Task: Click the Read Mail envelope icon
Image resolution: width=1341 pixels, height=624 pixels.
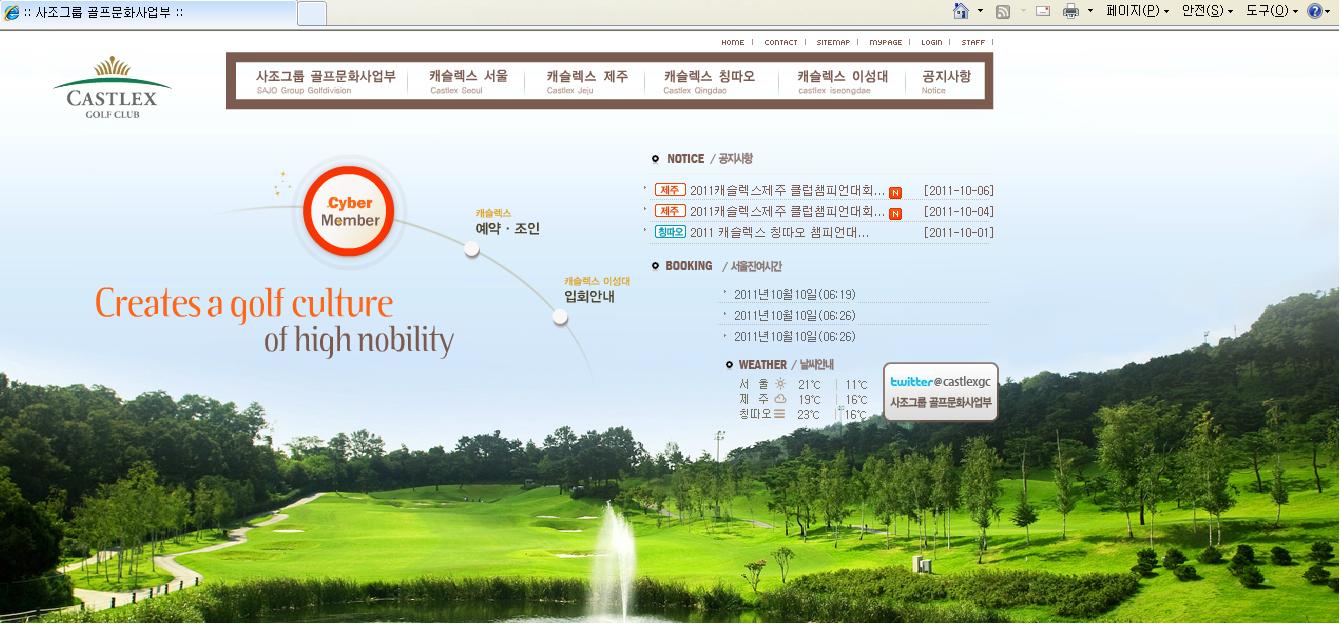Action: tap(1043, 11)
